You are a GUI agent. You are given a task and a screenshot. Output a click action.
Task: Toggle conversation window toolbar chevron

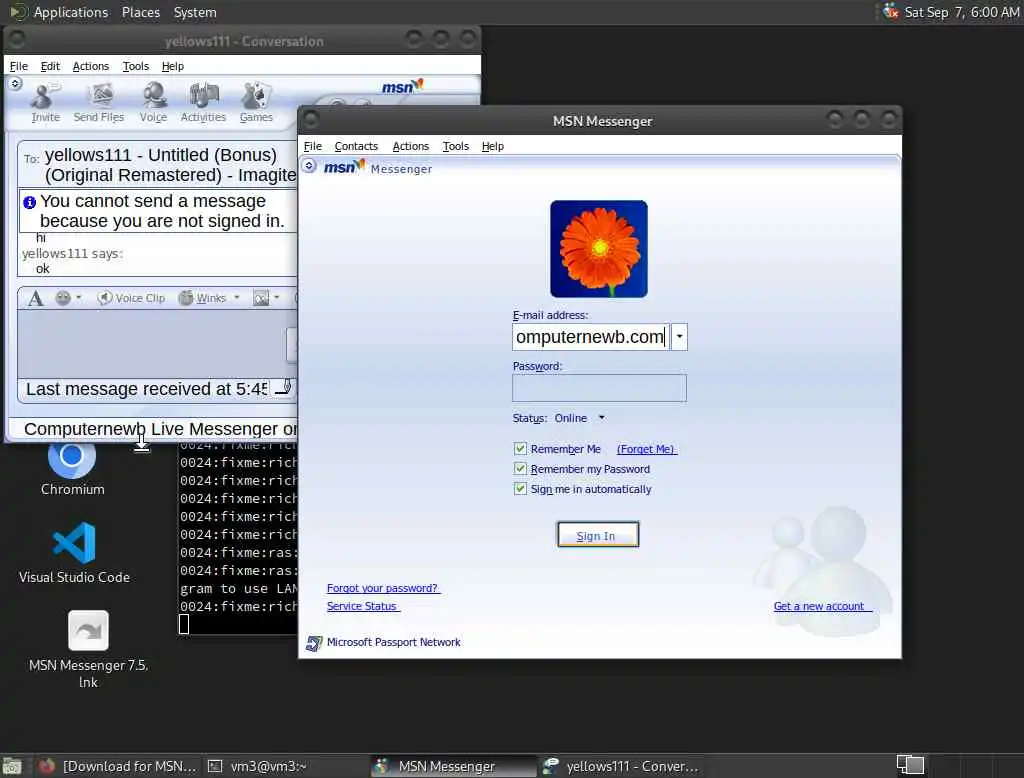pyautogui.click(x=15, y=84)
